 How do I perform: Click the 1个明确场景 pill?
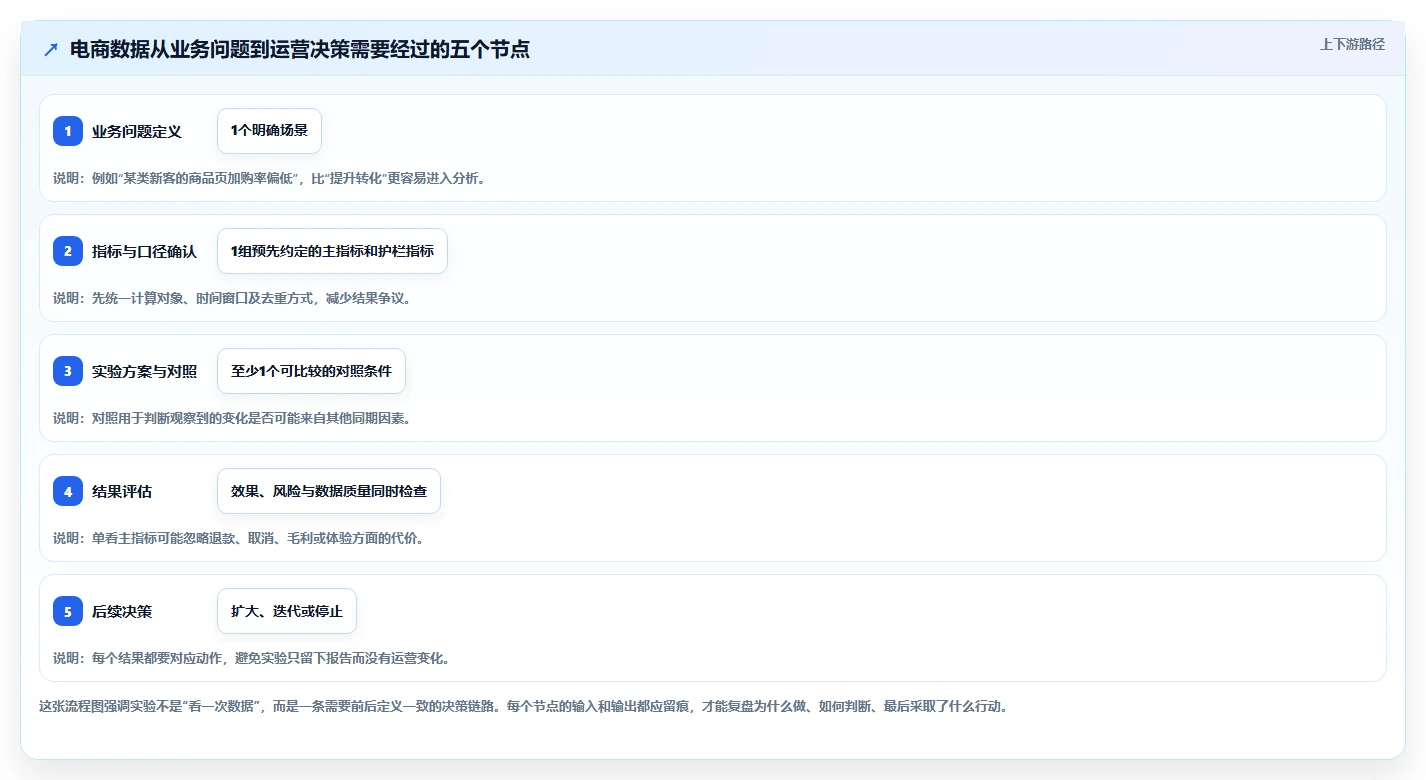pos(269,131)
